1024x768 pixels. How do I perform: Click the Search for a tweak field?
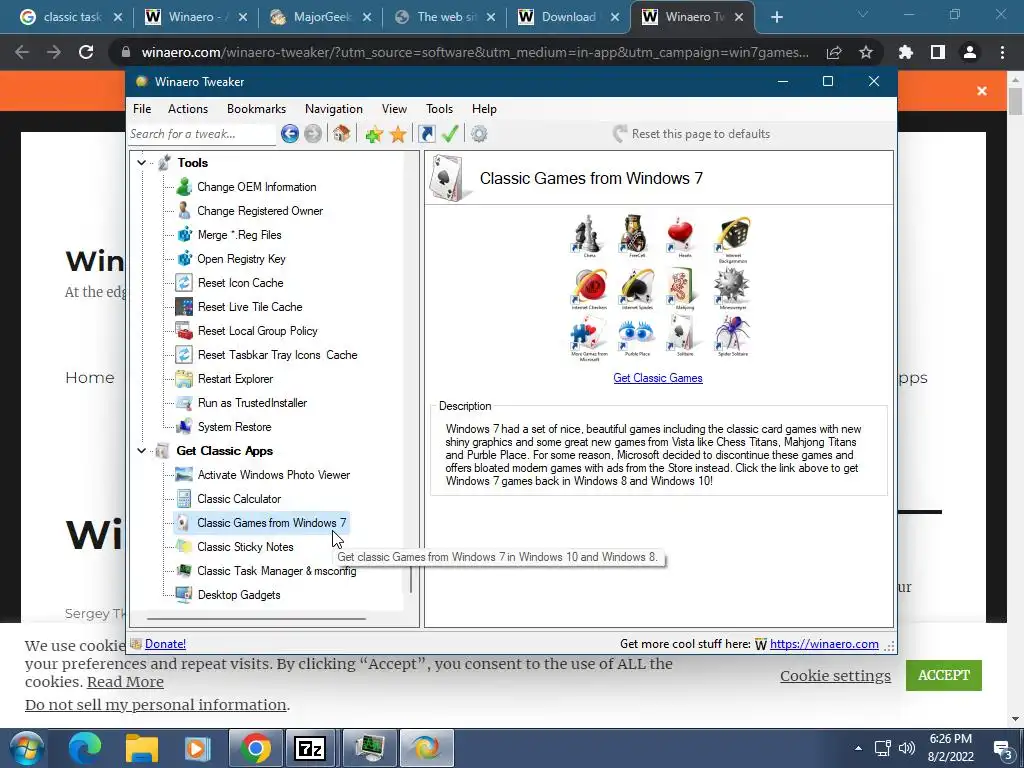[202, 134]
